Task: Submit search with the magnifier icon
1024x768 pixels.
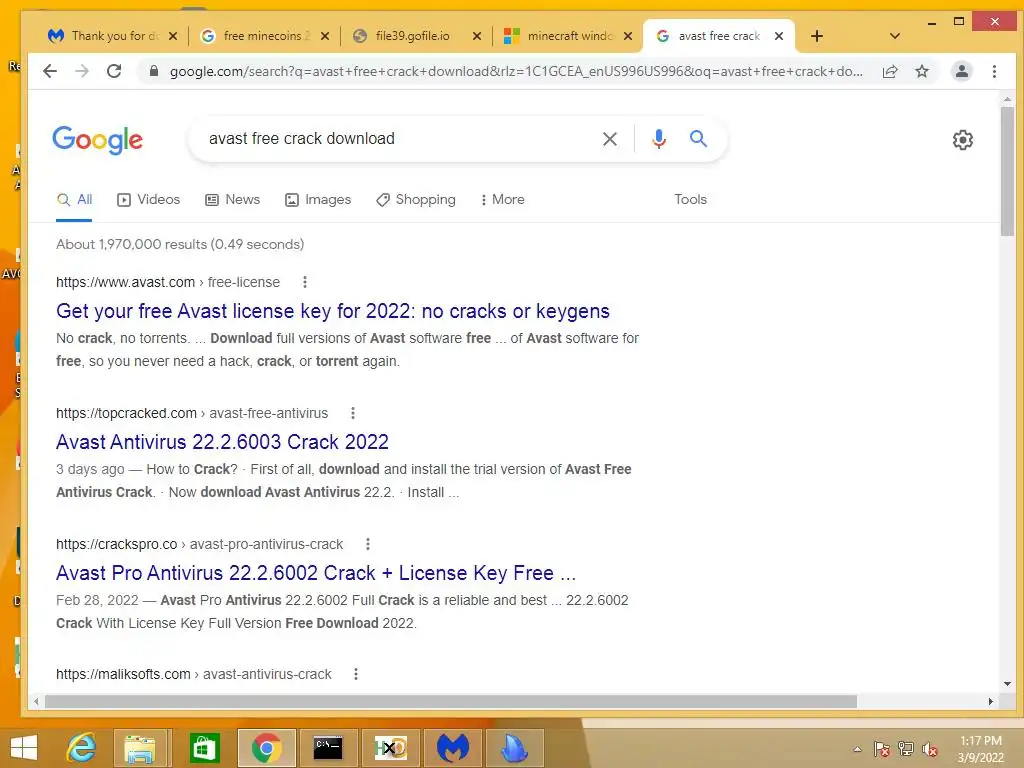Action: pos(698,138)
